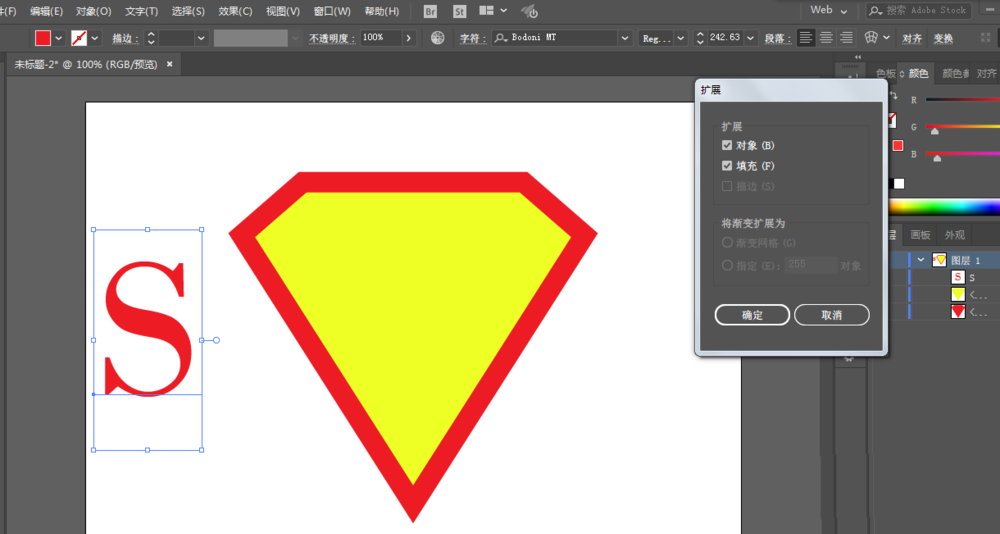Toggle the 对象 (B) checkbox in Expand dialog

point(727,145)
